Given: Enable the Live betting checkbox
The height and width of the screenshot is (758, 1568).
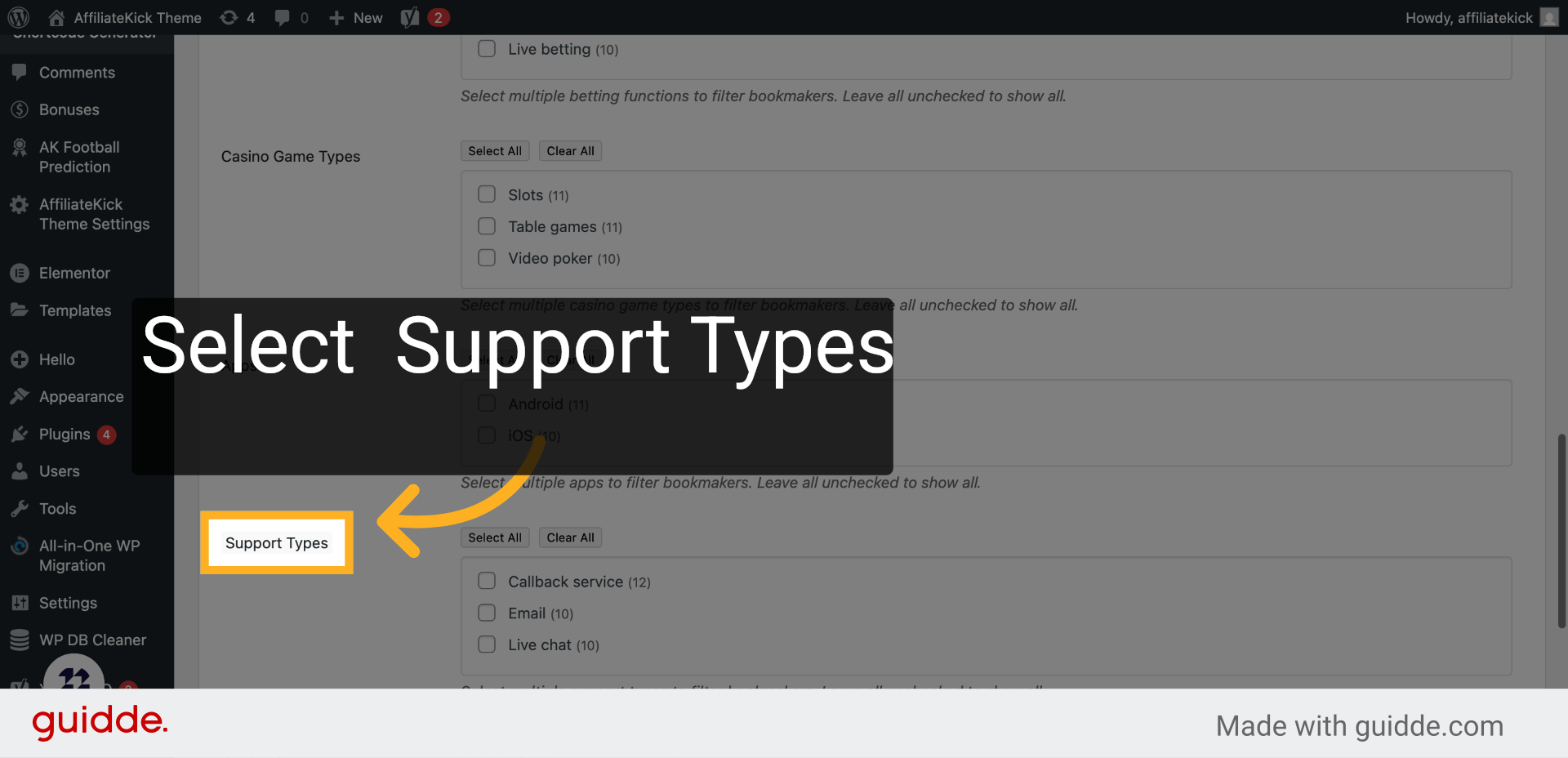Looking at the screenshot, I should 487,49.
